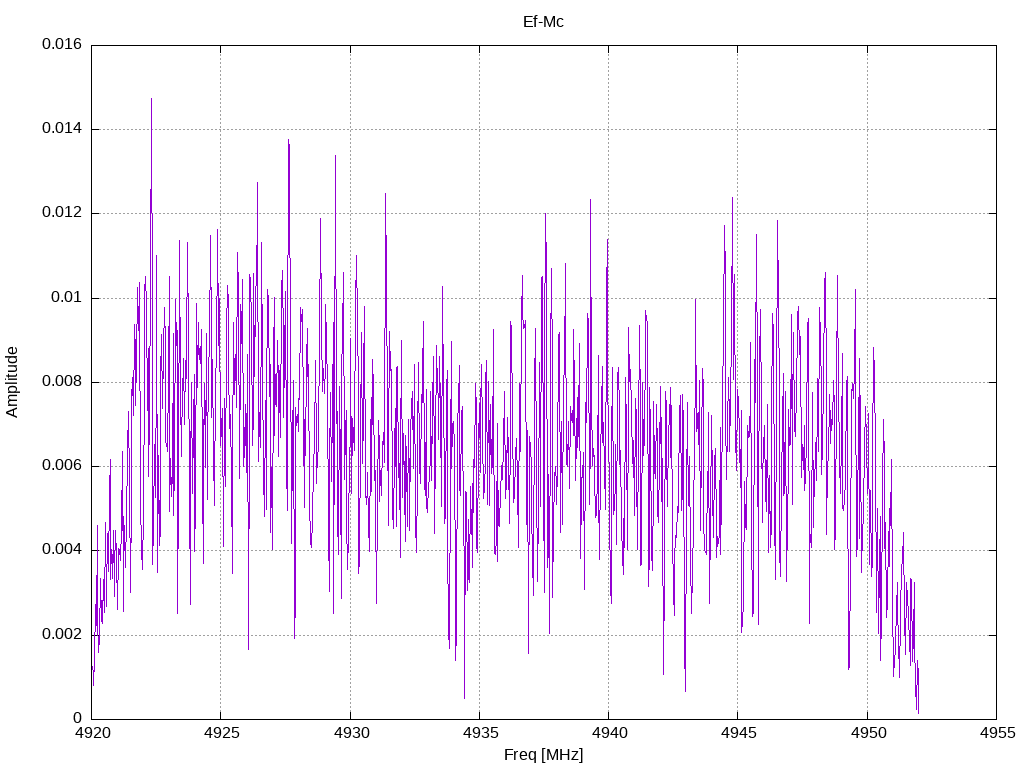The width and height of the screenshot is (1024, 768).
Task: Click the 0.012 y-axis tick label
Action: pyautogui.click(x=62, y=213)
